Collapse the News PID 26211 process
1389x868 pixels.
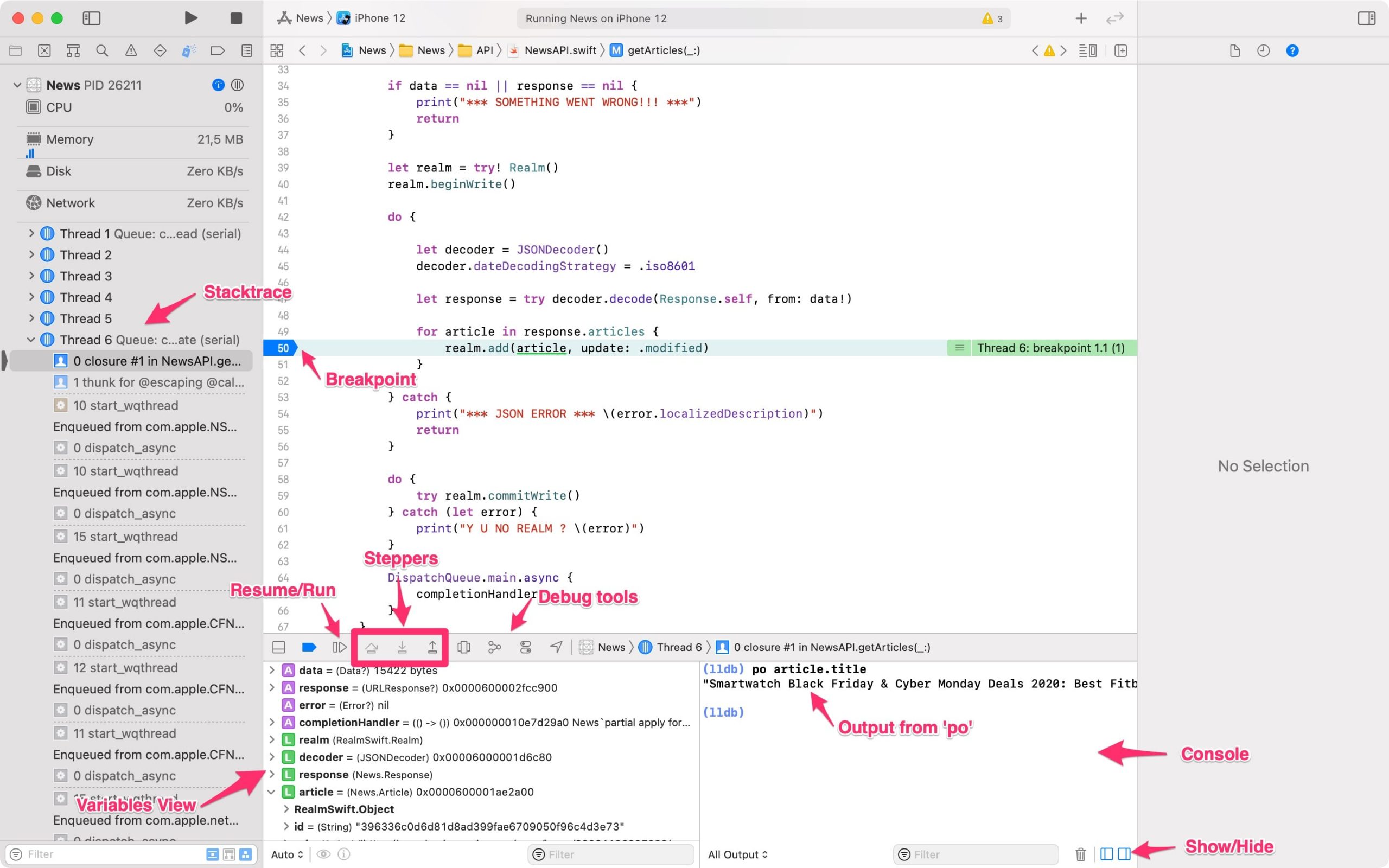click(x=17, y=85)
